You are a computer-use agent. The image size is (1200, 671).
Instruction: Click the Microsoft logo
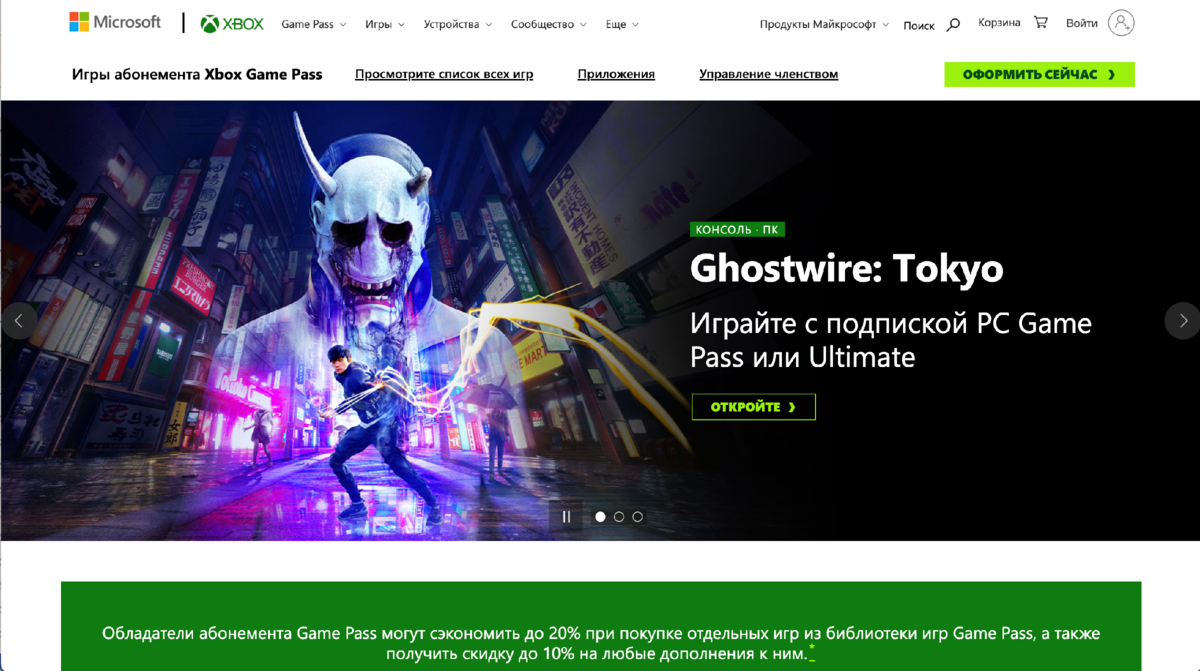(115, 22)
